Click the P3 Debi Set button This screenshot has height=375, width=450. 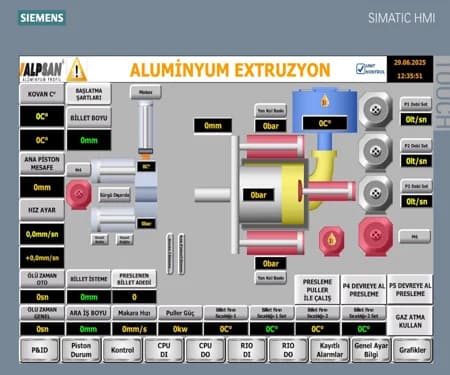(x=416, y=186)
